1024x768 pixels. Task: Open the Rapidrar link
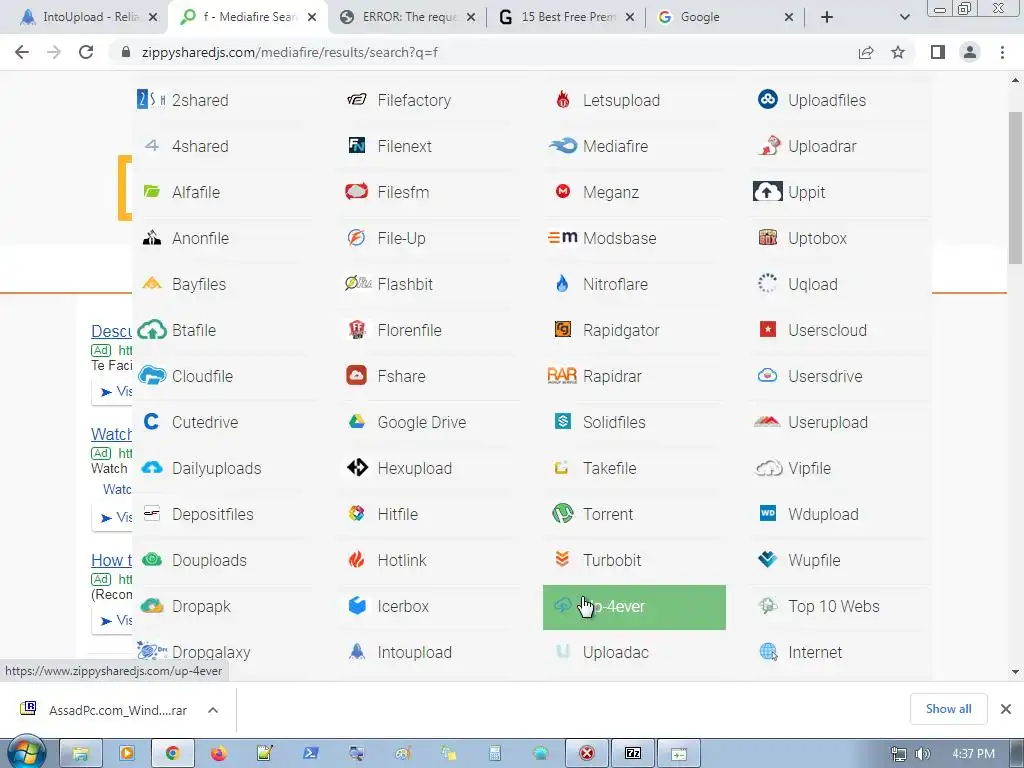point(612,376)
